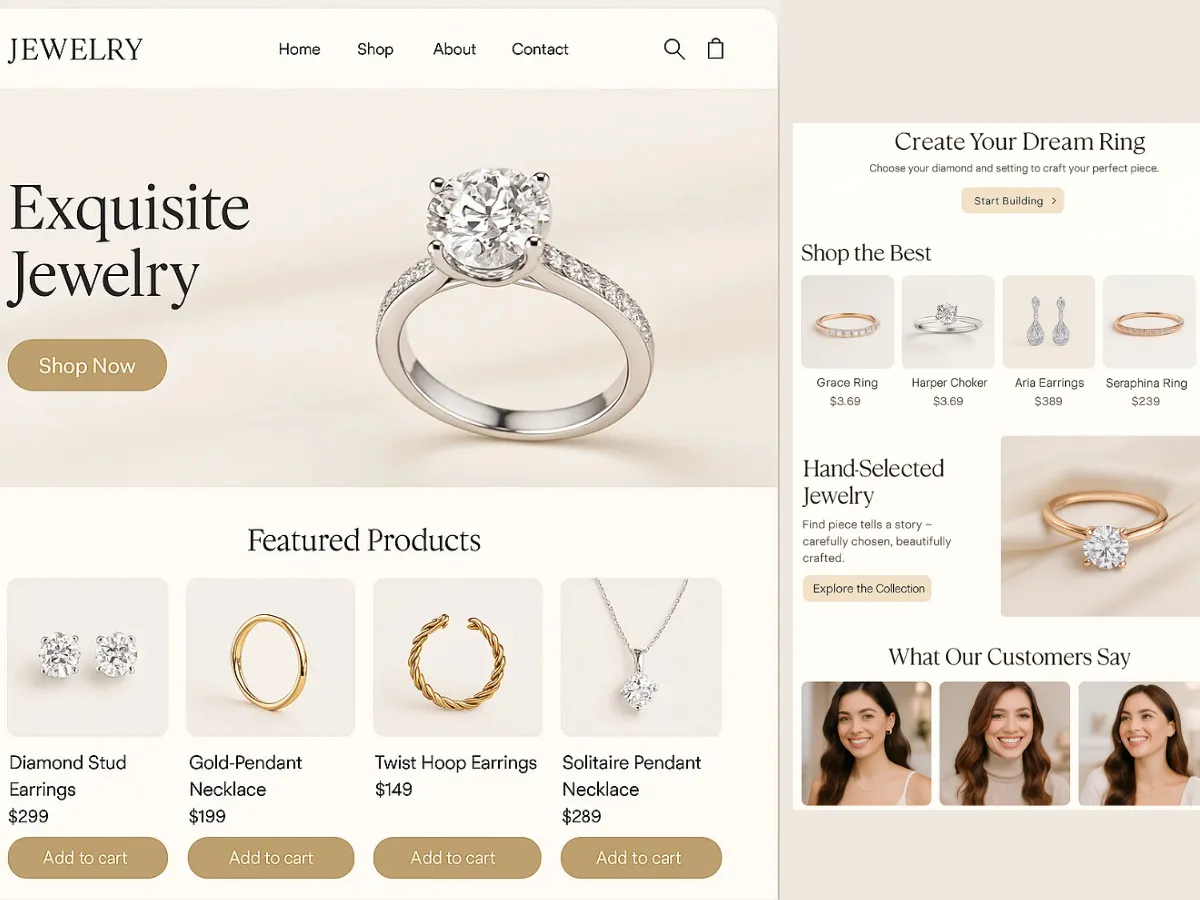This screenshot has width=1200, height=900.
Task: Add Solitaire Pendant Necklace to cart
Action: click(x=641, y=858)
